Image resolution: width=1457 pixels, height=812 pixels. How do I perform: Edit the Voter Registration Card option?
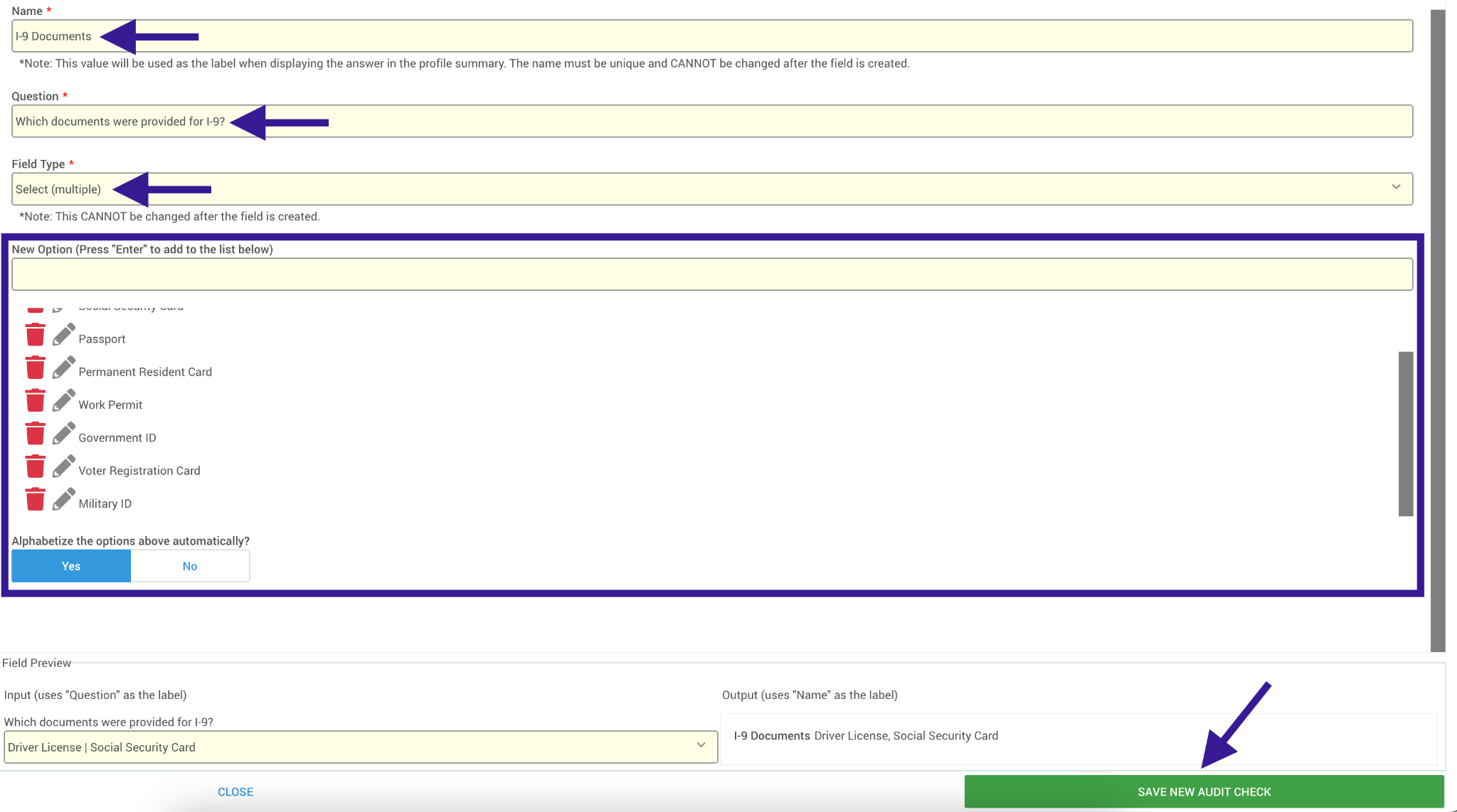point(63,466)
